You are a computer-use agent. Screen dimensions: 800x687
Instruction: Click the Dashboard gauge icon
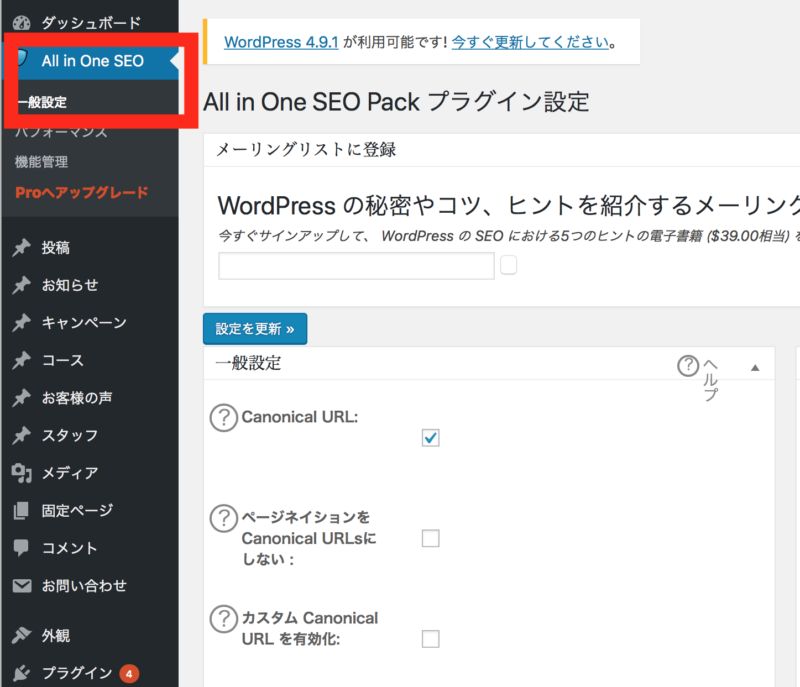click(x=21, y=23)
